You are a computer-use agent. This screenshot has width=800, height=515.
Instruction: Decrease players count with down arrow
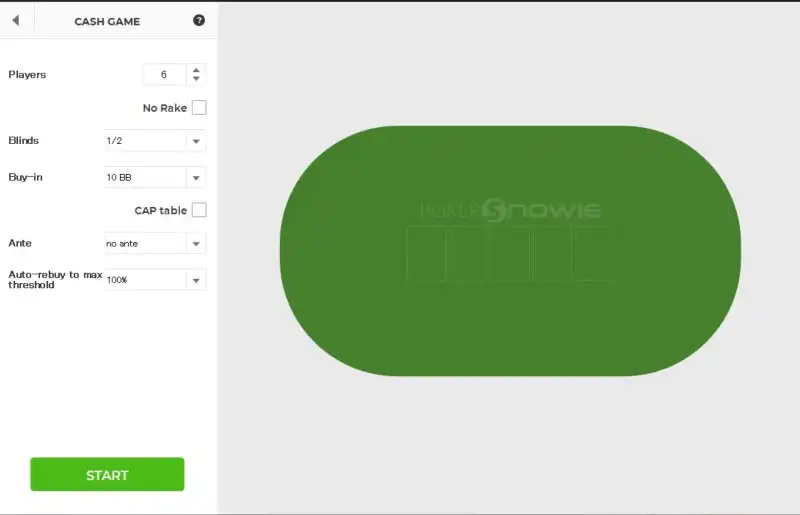tap(196, 79)
